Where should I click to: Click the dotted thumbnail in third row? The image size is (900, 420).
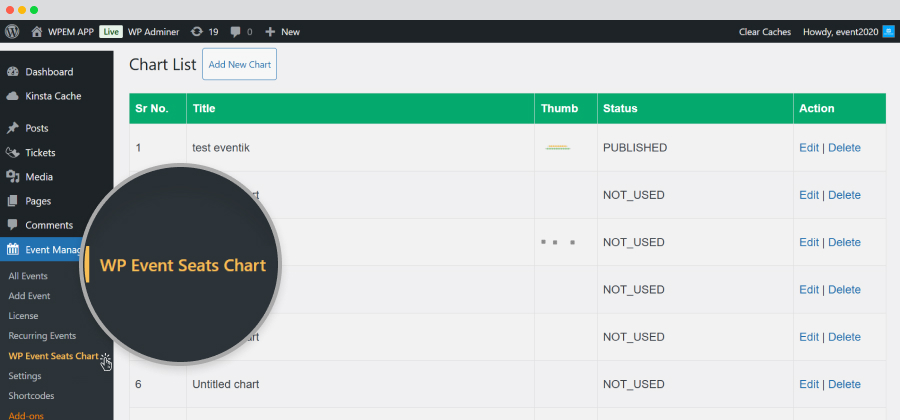click(558, 242)
